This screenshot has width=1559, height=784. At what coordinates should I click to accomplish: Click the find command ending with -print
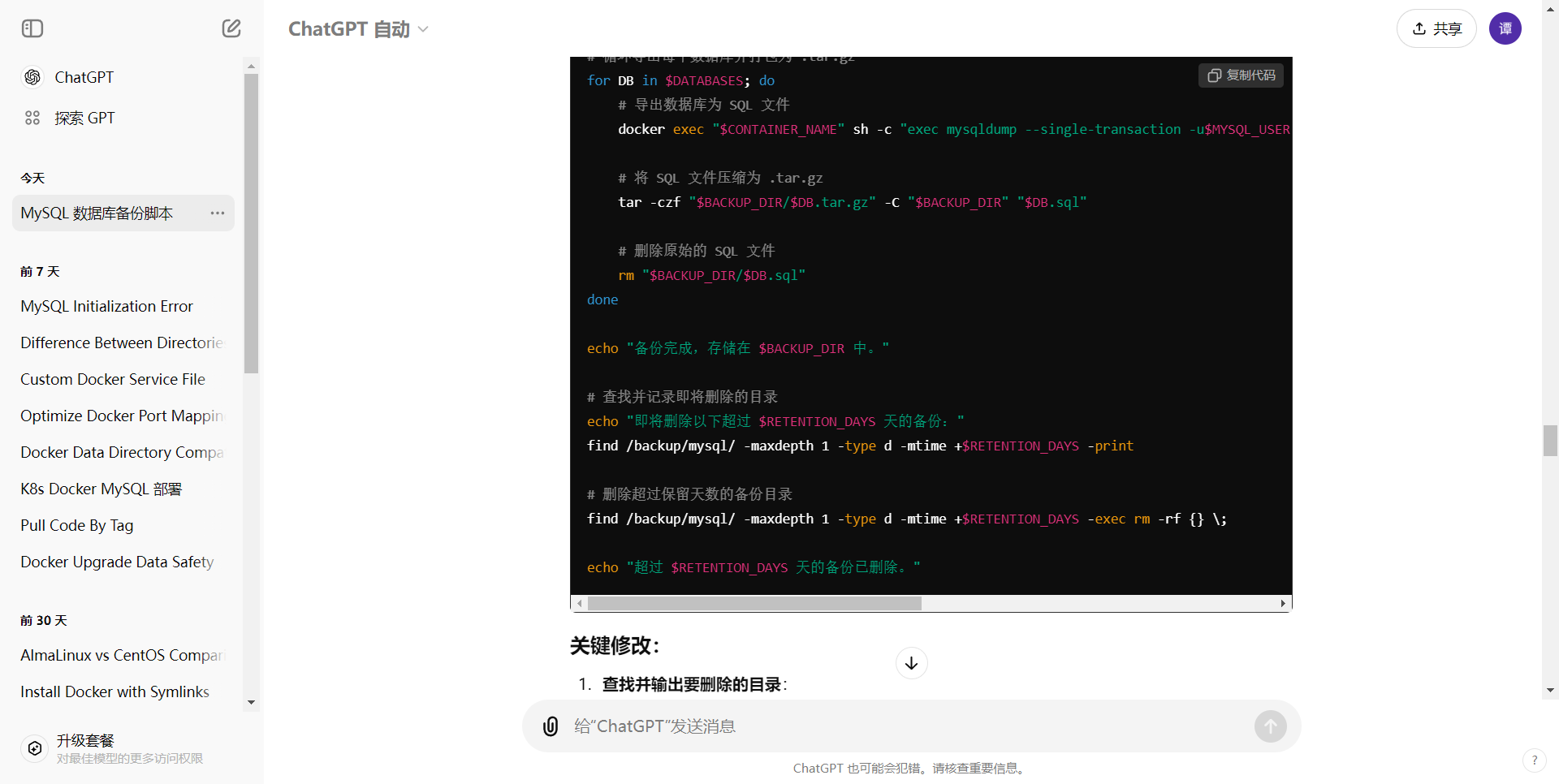tap(860, 446)
